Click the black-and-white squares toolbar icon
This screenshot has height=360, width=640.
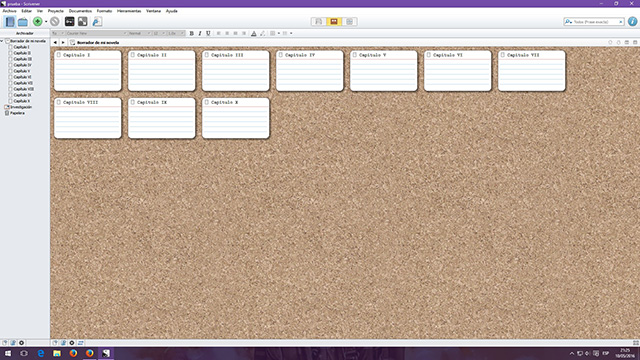coord(82,22)
